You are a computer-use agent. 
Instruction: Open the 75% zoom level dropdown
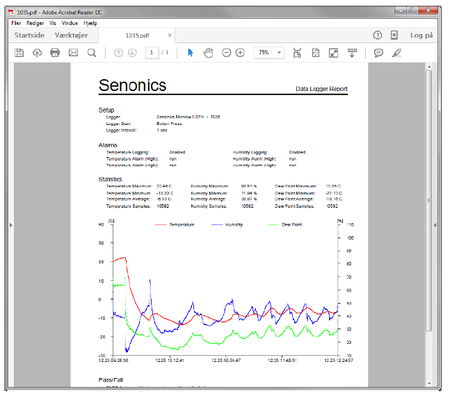(x=269, y=52)
